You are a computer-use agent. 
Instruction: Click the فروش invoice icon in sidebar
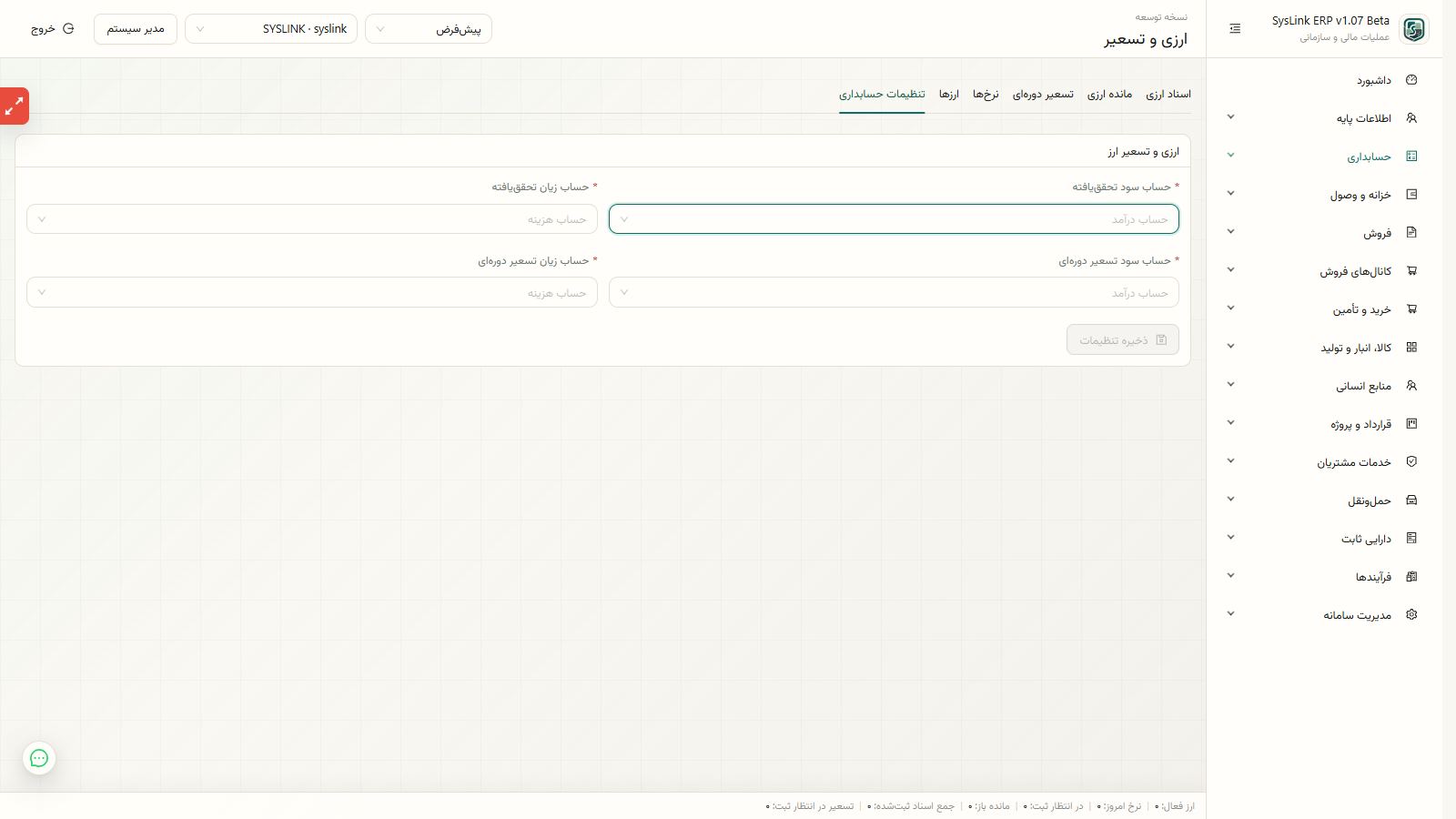pyautogui.click(x=1411, y=233)
